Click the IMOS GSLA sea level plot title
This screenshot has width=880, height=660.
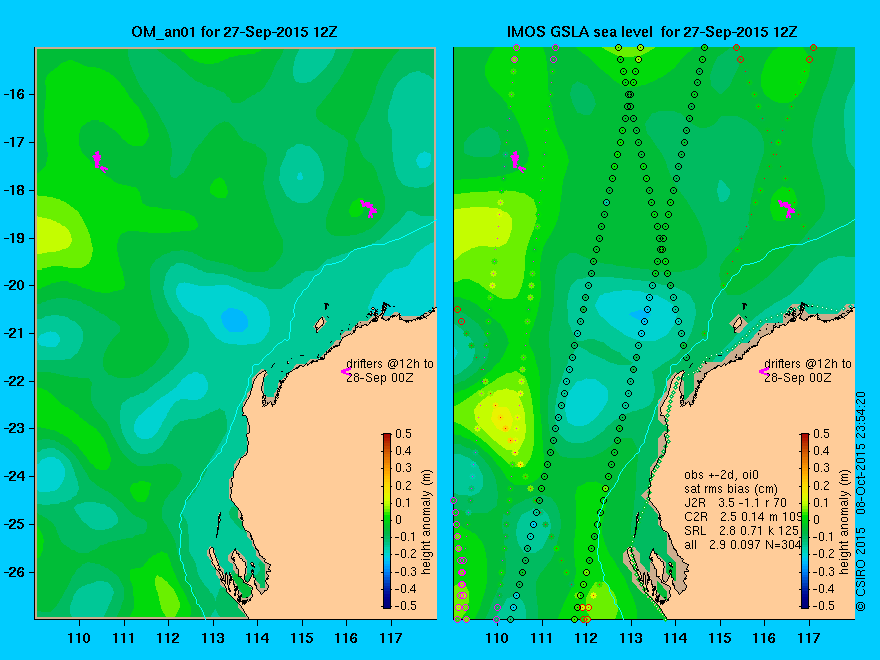(652, 32)
